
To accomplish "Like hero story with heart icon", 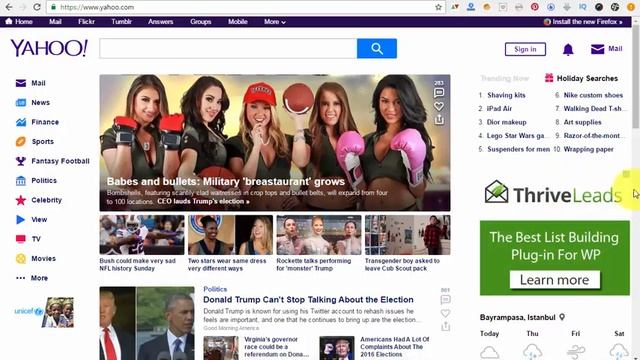I will tap(439, 107).
